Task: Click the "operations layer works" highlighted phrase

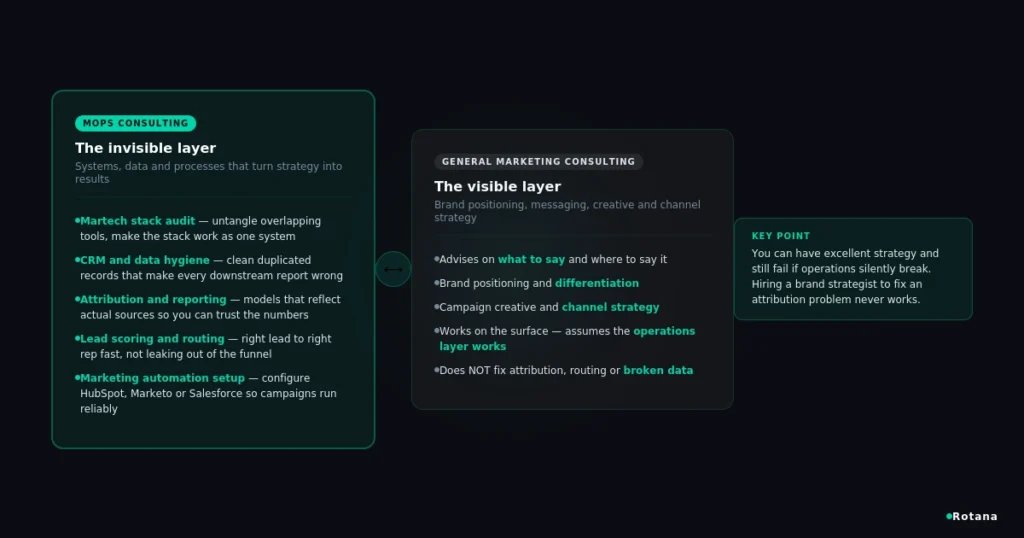Action: [567, 338]
